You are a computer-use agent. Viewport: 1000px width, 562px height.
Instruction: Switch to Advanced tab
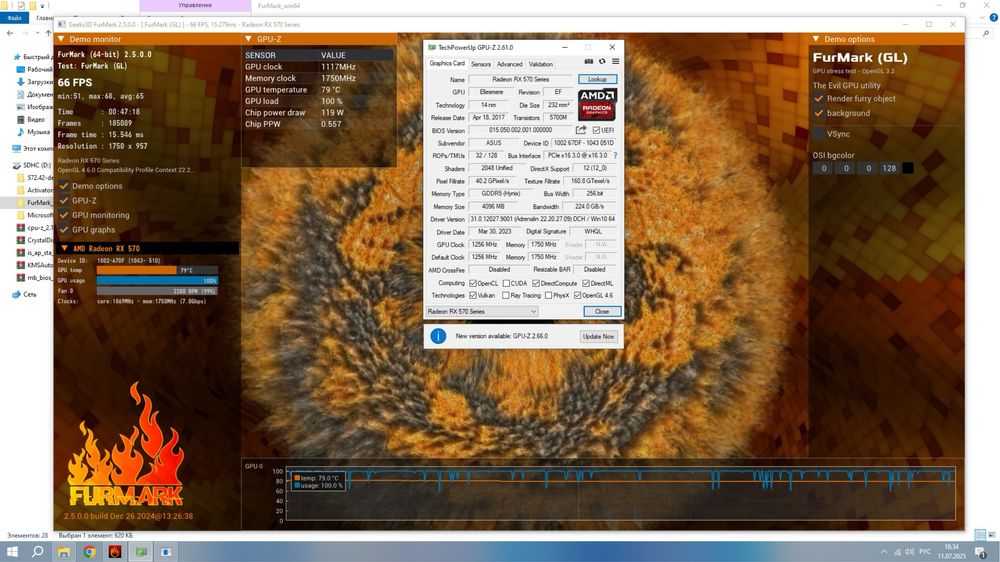[510, 64]
